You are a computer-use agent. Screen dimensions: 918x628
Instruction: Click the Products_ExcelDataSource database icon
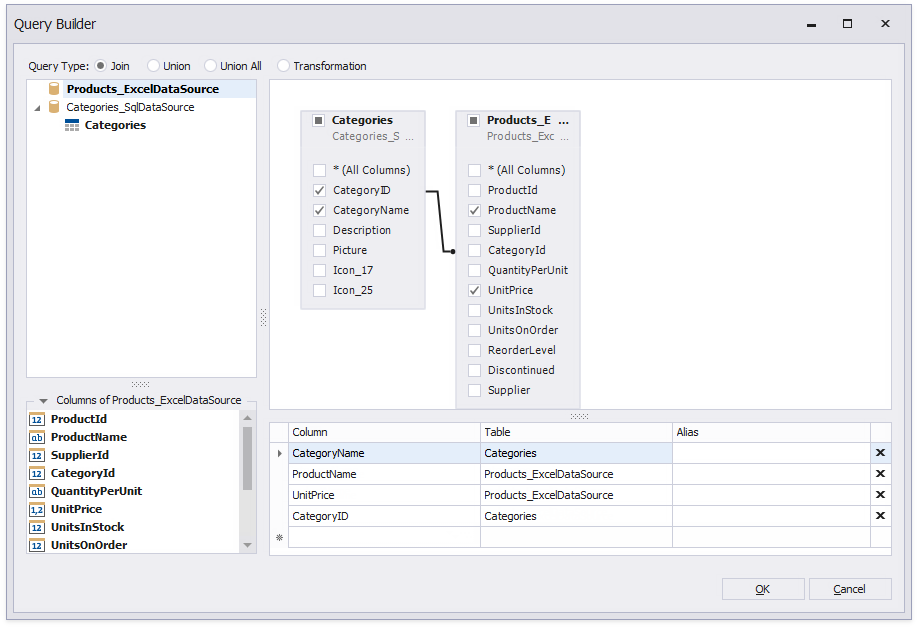pos(54,89)
